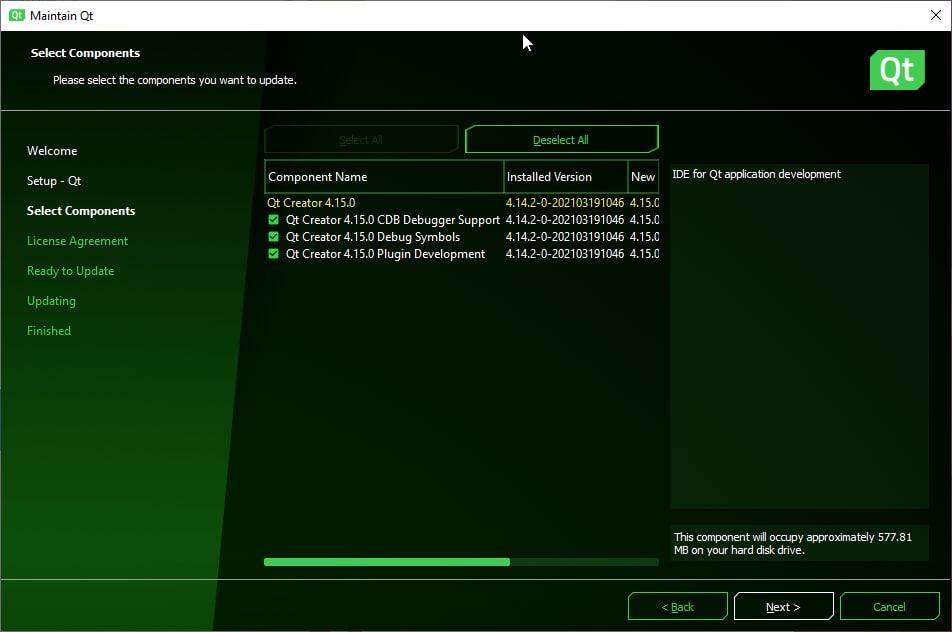
Task: Sort by the Component Name column header
Action: tap(384, 177)
